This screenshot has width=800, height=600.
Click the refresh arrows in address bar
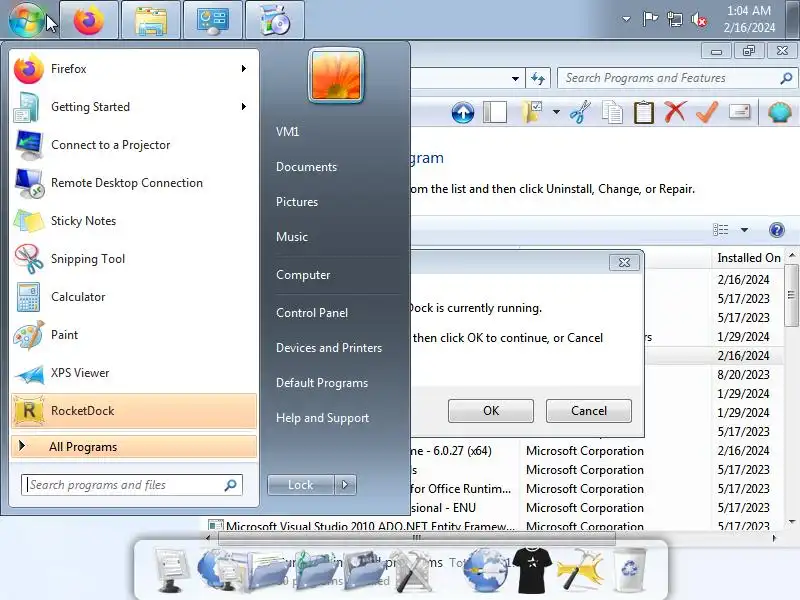(x=538, y=78)
